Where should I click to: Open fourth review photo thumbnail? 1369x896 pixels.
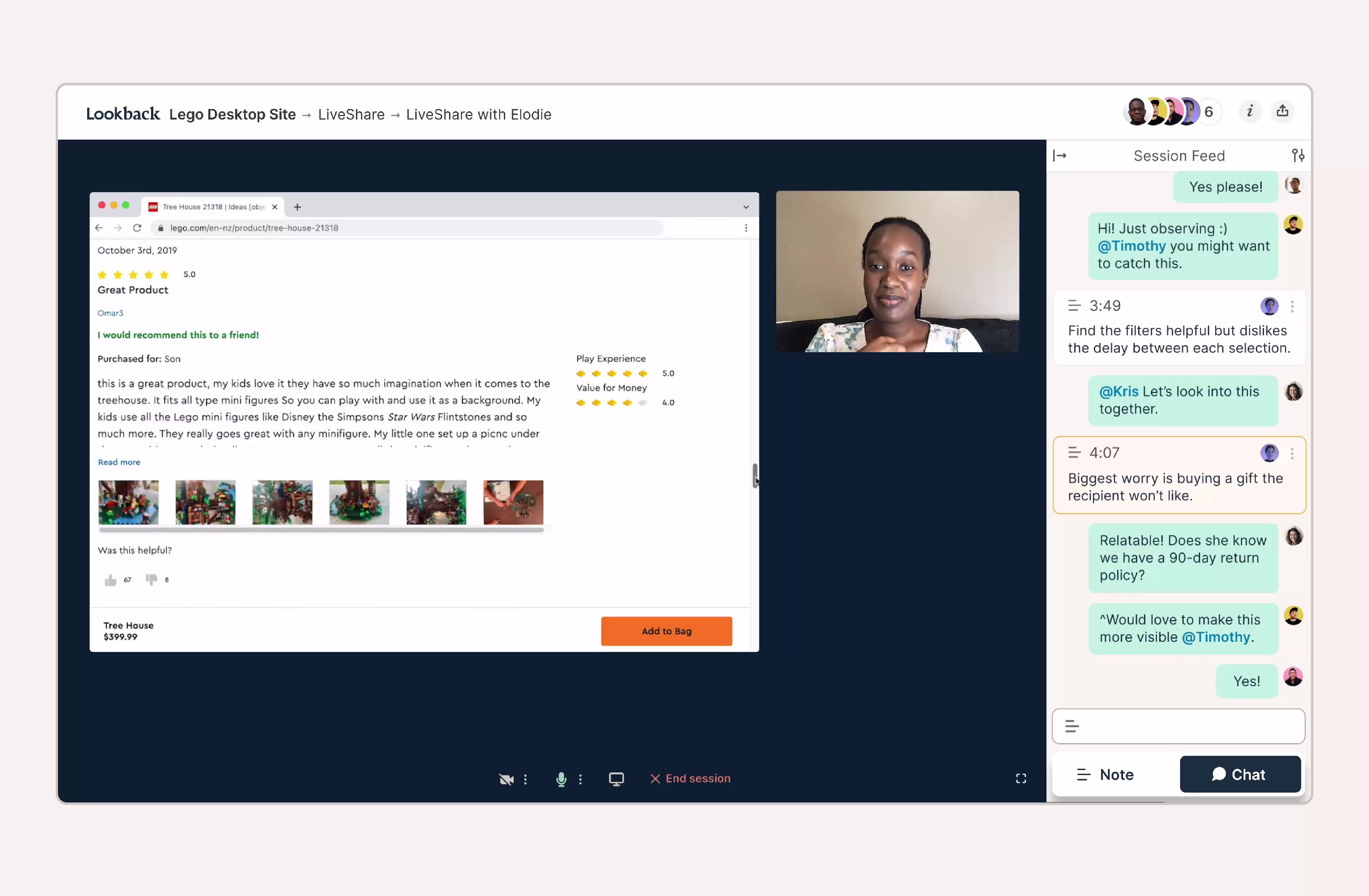pyautogui.click(x=360, y=502)
